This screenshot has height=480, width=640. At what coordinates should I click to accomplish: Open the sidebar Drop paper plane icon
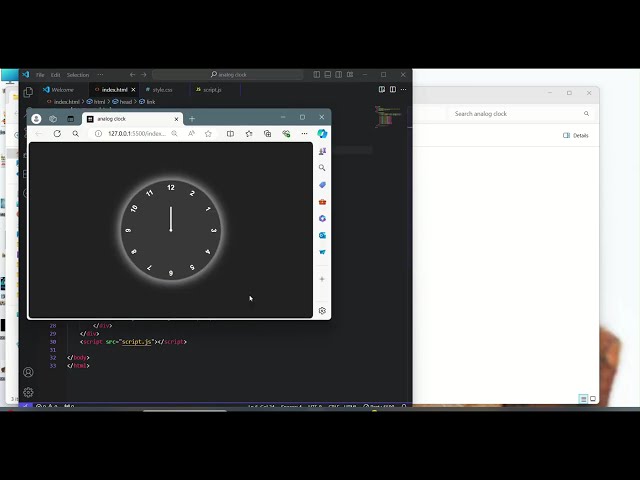click(322, 252)
